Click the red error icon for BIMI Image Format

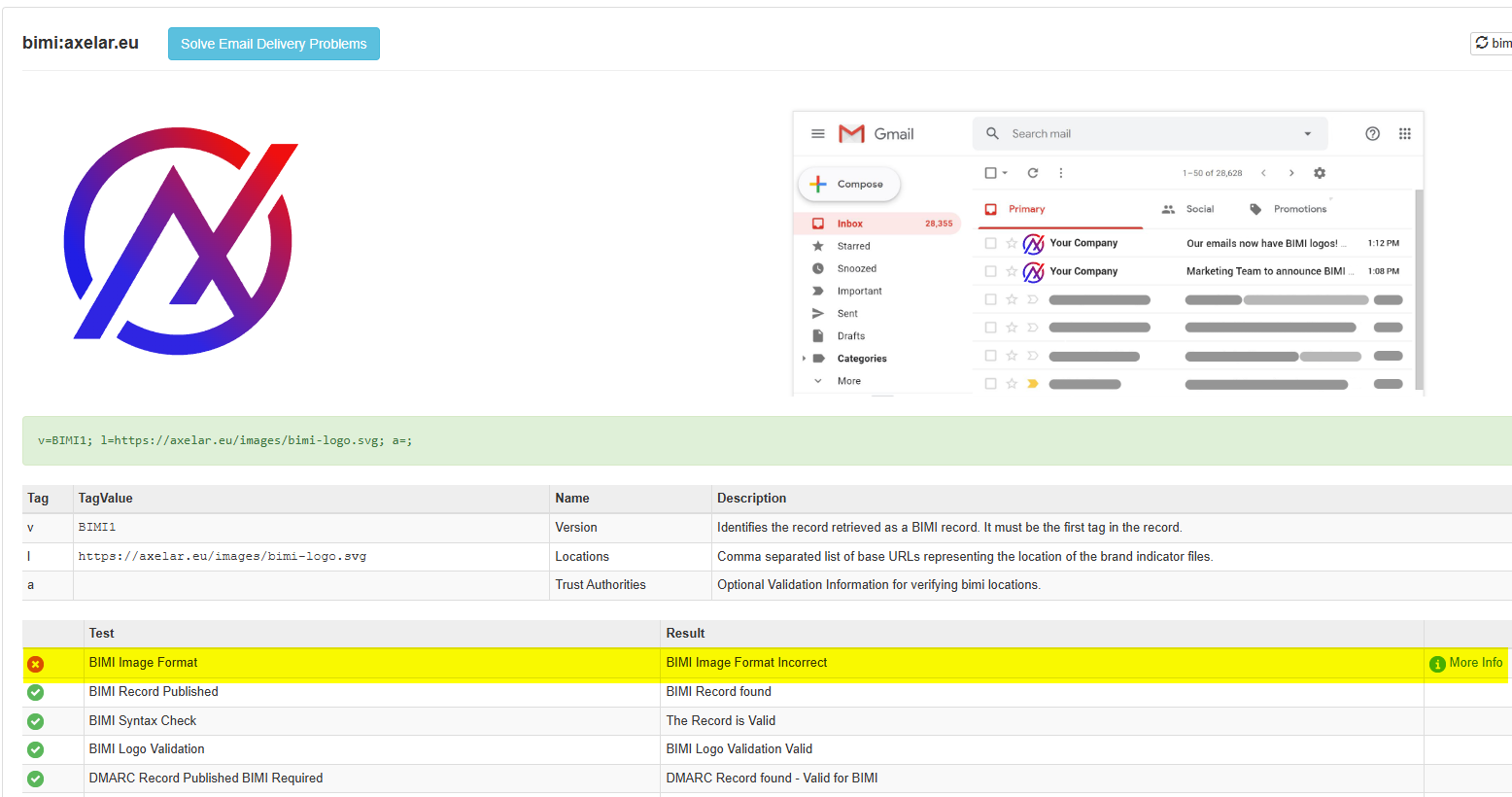(x=36, y=664)
